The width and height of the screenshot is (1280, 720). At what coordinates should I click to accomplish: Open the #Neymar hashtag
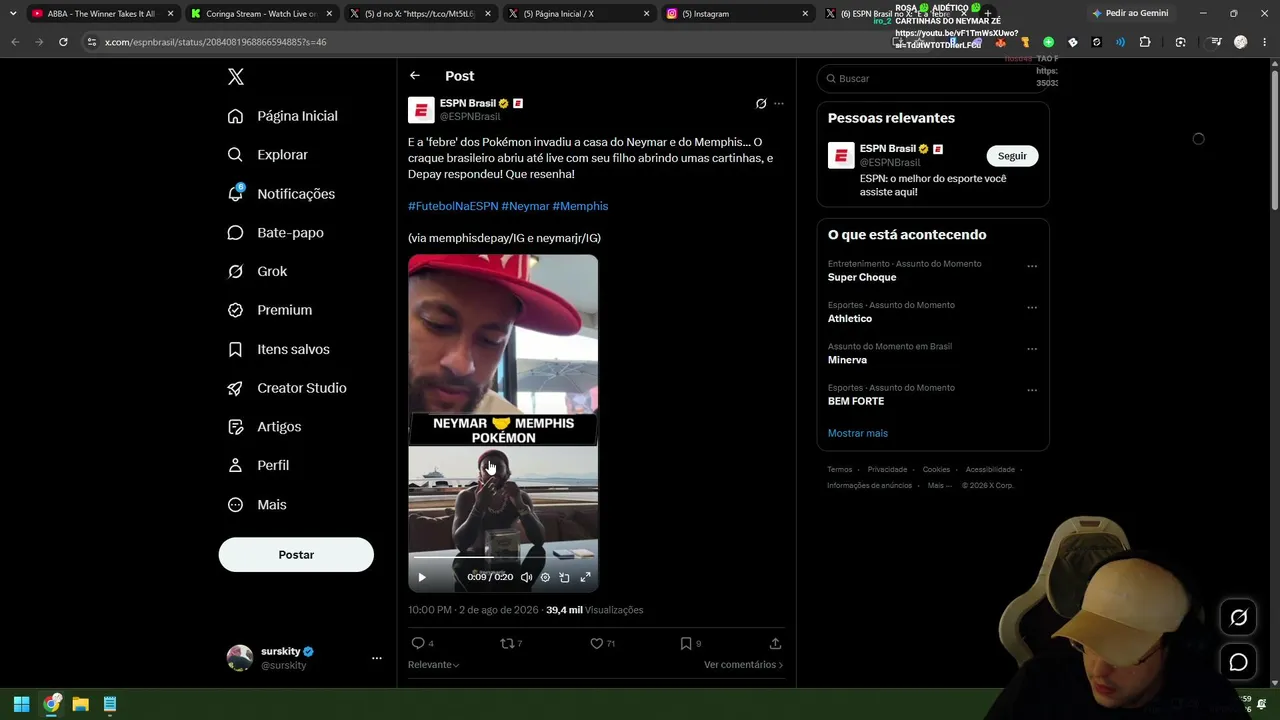525,206
